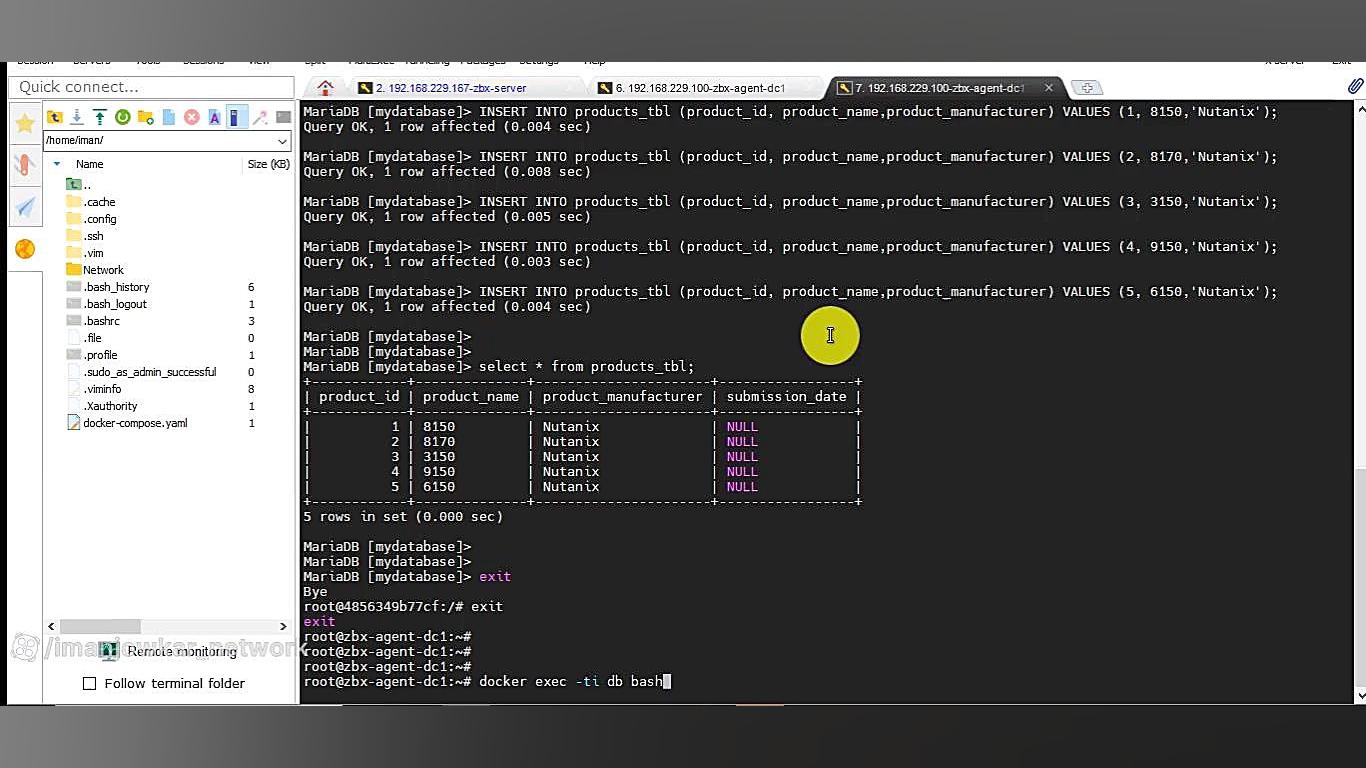This screenshot has height=768, width=1366.
Task: Toggle the highlighted blue view-mode icon
Action: pos(237,117)
